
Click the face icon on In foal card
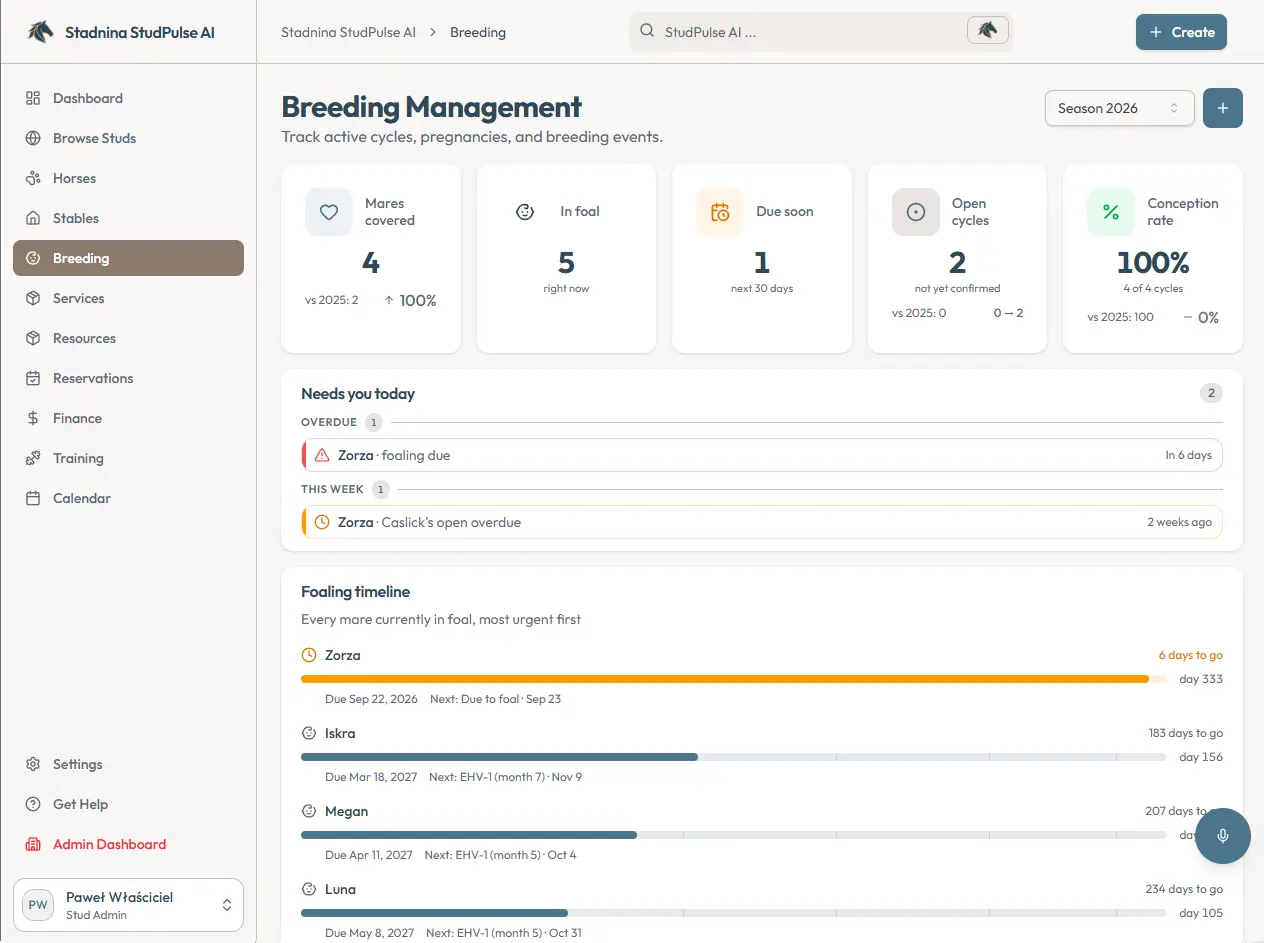525,212
